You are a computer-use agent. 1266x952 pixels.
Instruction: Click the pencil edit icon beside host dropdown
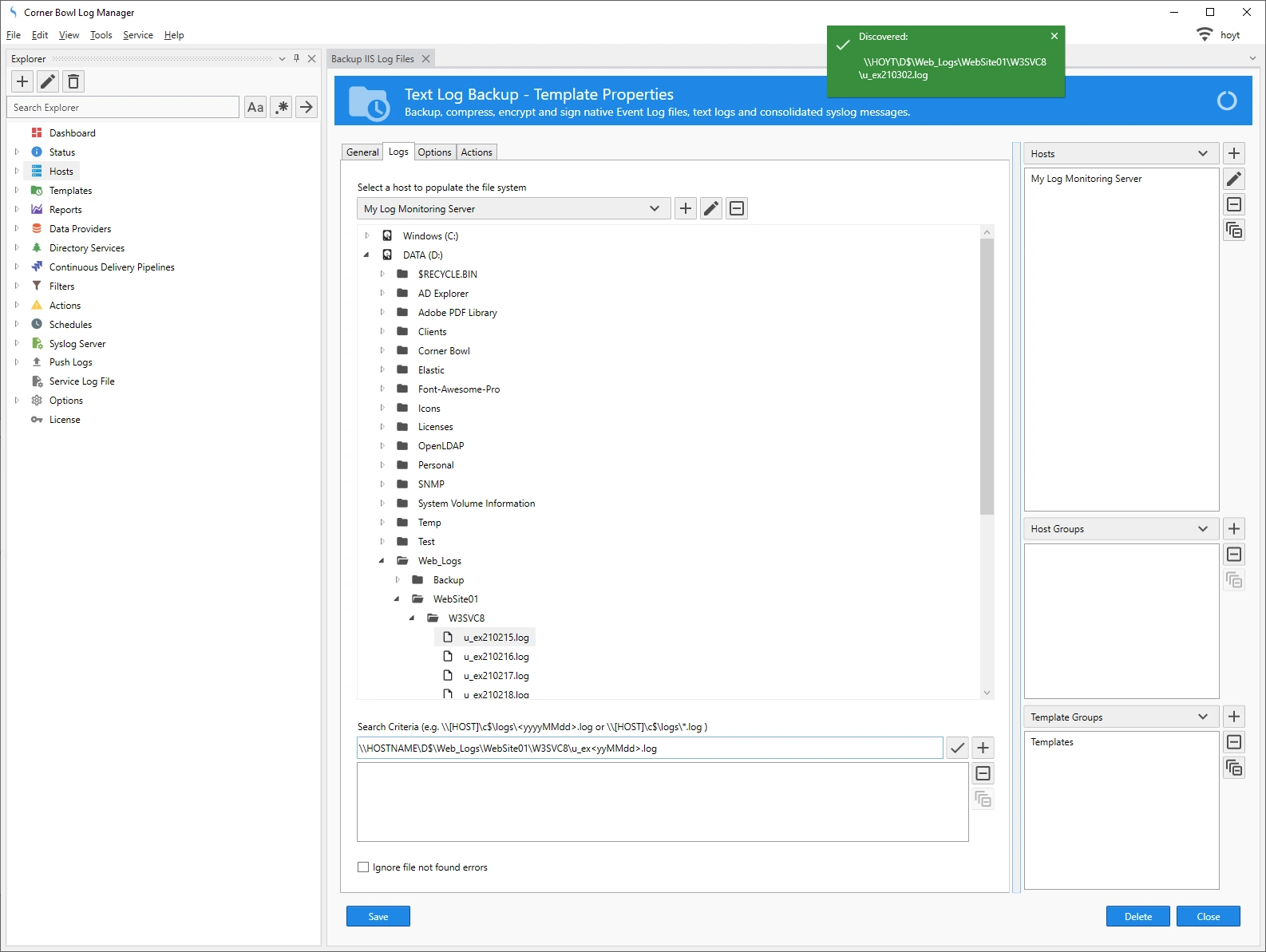[x=711, y=208]
